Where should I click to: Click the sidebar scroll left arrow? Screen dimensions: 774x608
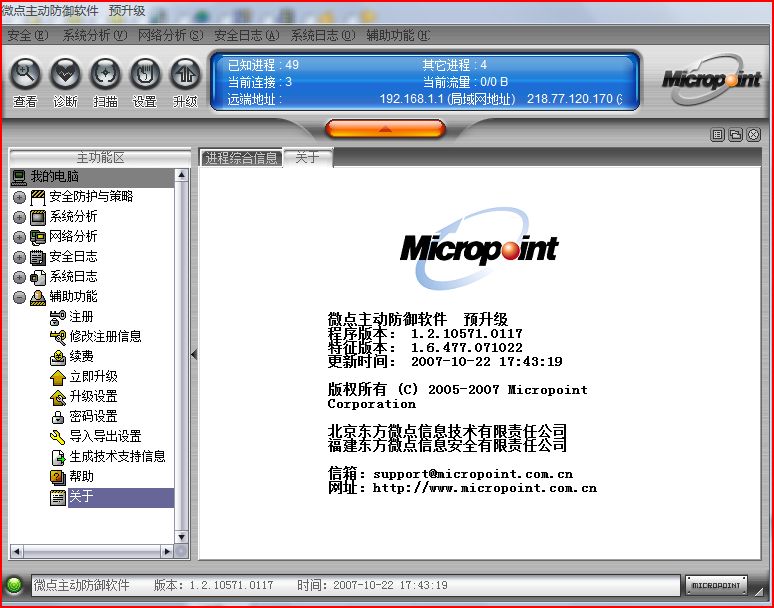pos(16,551)
